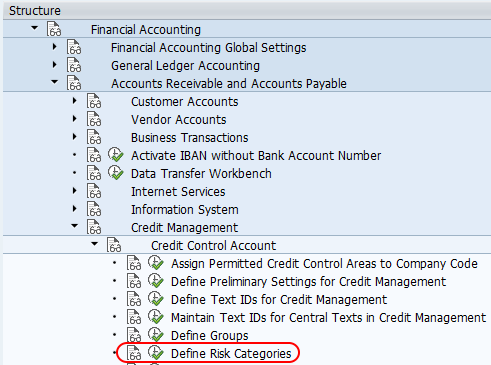Screen dimensions: 491x365
Task: Expand Financial Accounting Global Settings node
Action: (x=55, y=47)
